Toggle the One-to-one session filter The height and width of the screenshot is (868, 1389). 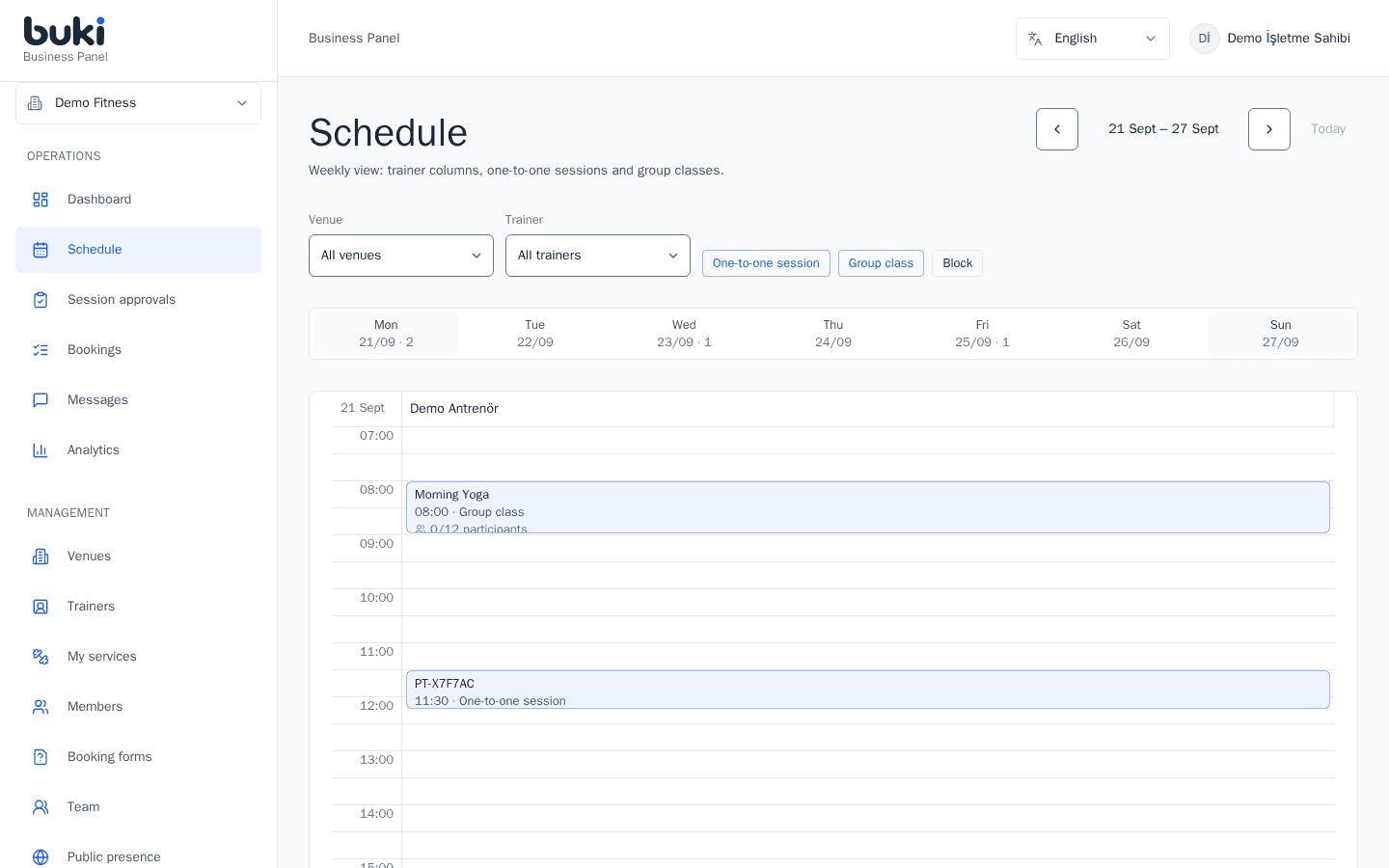click(766, 263)
